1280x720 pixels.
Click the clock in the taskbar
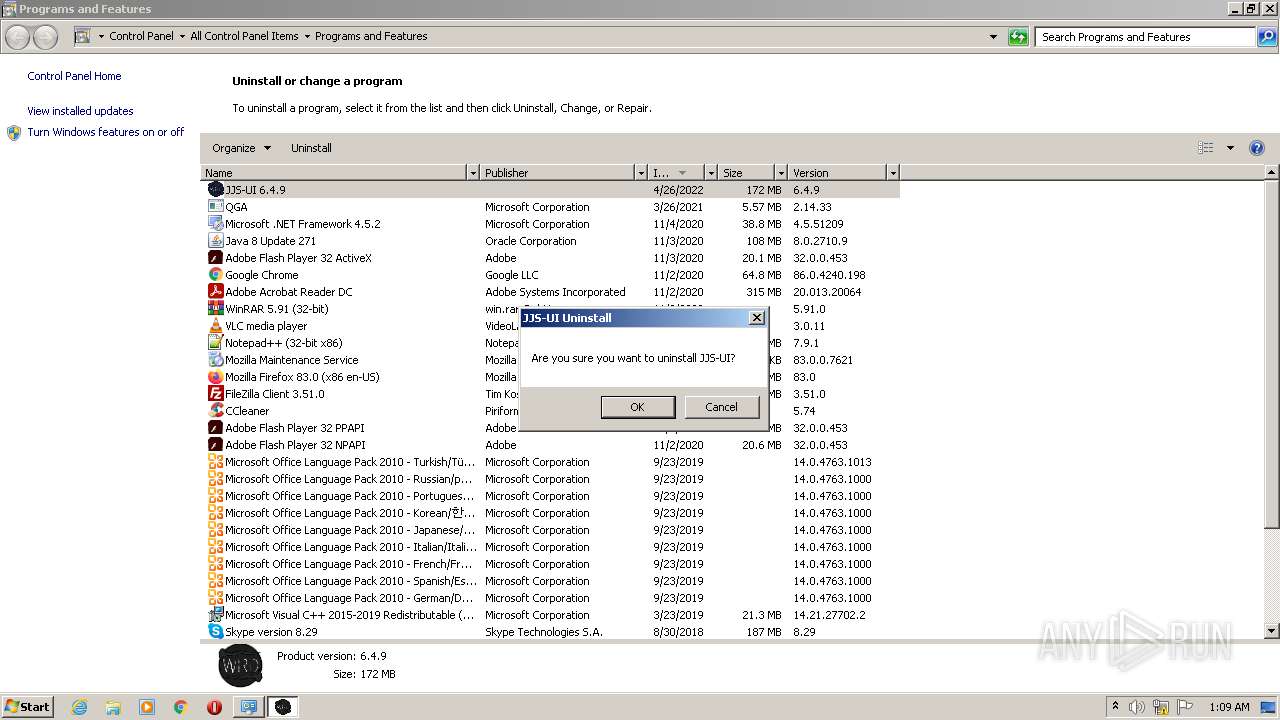point(1229,707)
